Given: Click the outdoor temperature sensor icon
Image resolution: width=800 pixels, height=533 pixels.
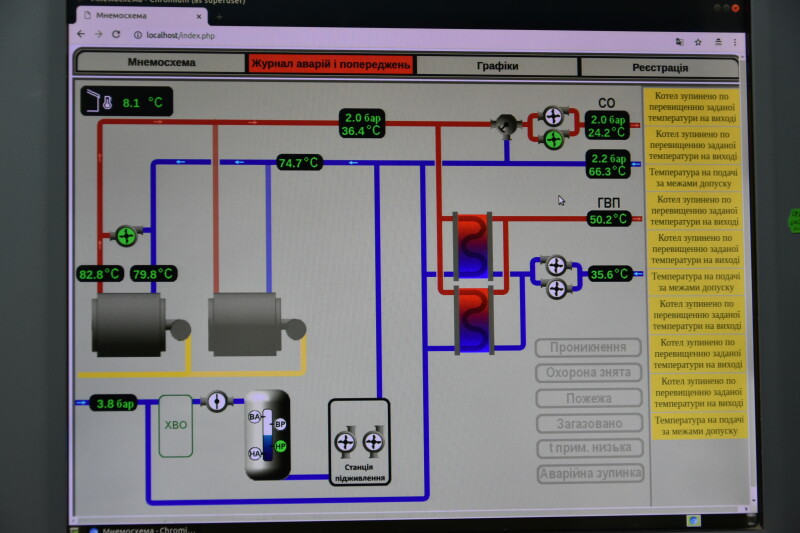Looking at the screenshot, I should [x=99, y=101].
